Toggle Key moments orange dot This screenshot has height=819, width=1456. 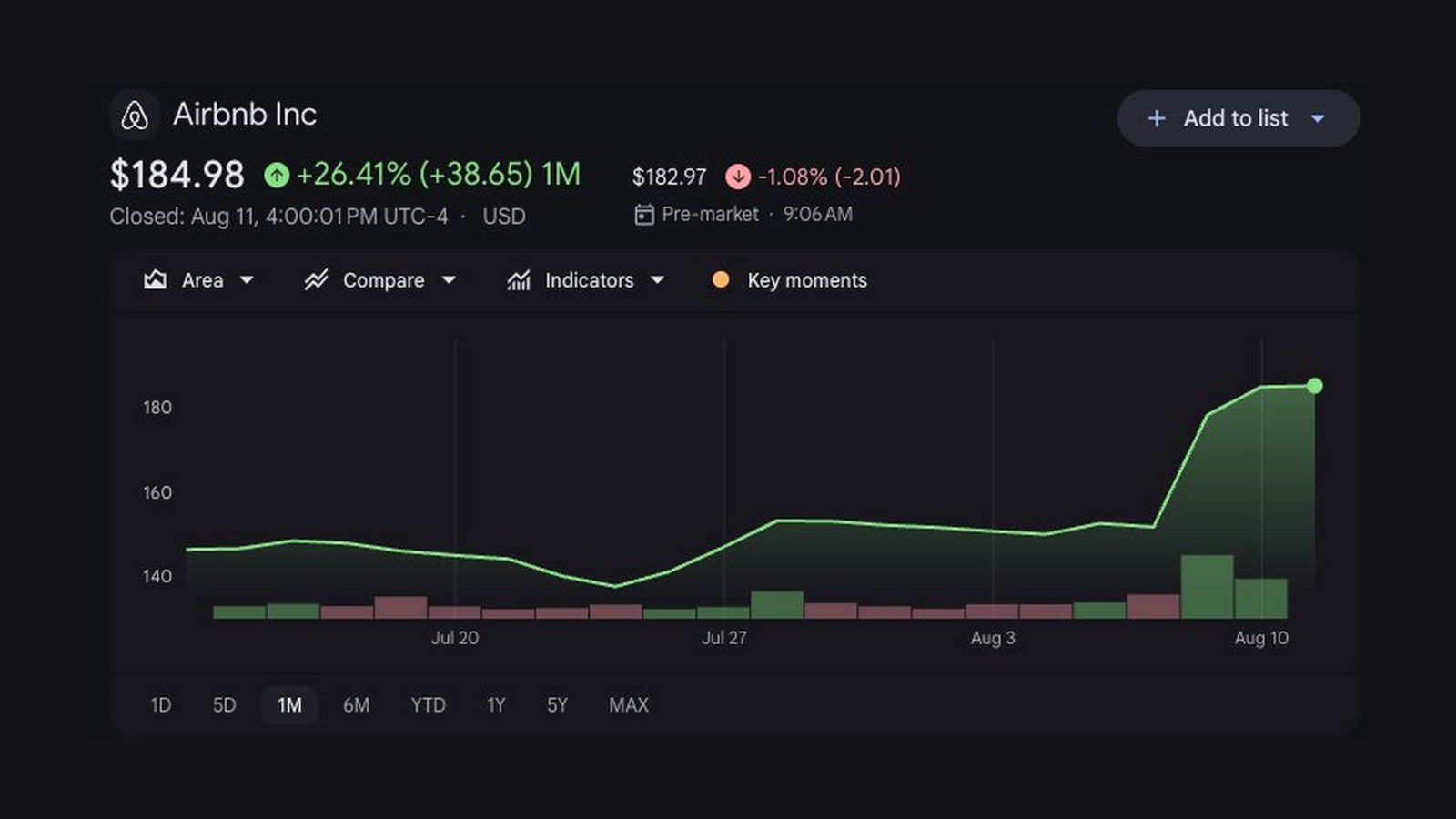721,280
